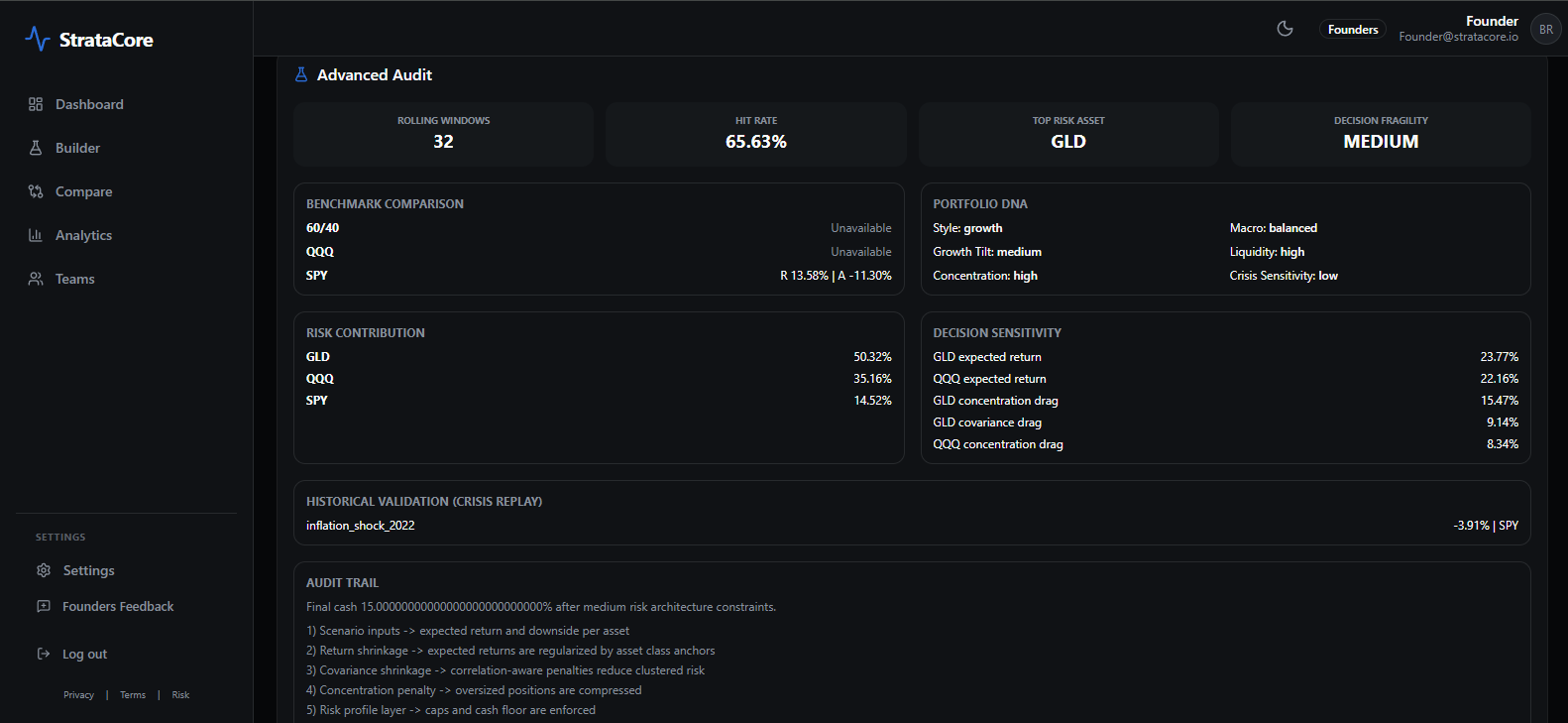
Task: Click the Portfolio DNA section title
Action: (980, 204)
